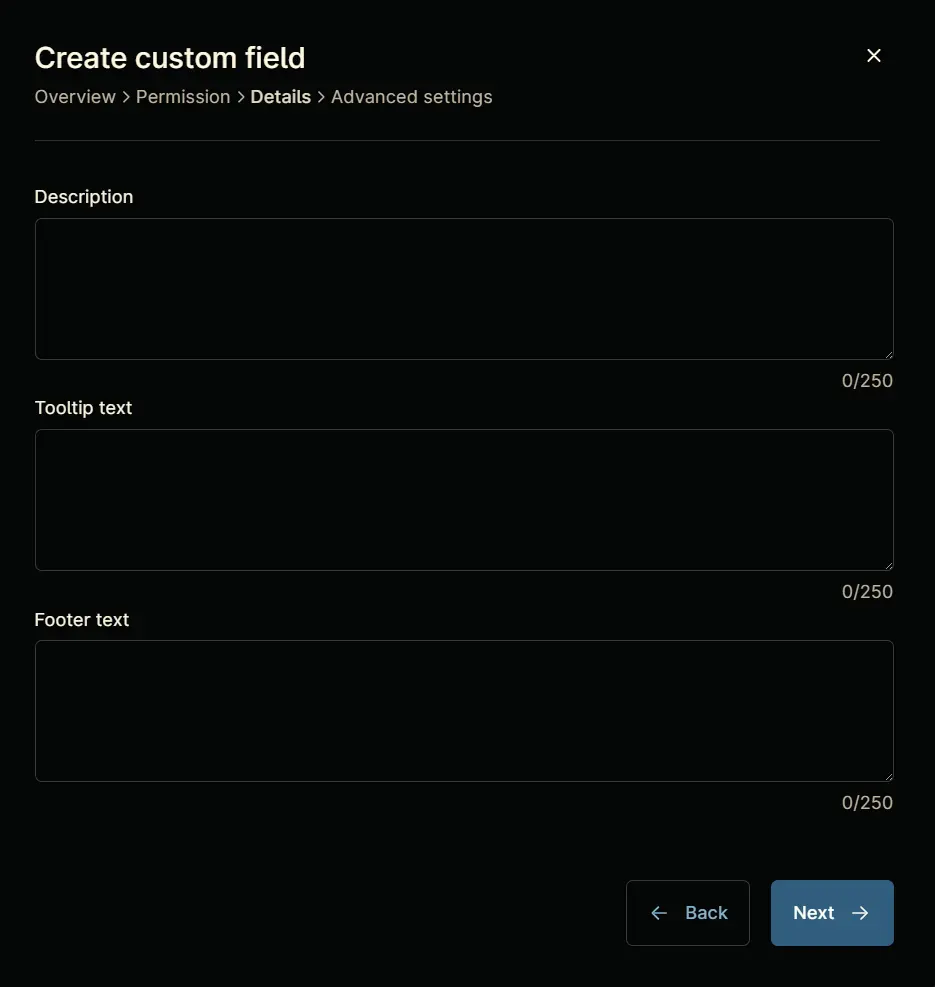
Task: Click the right arrow icon beside Next
Action: [860, 913]
